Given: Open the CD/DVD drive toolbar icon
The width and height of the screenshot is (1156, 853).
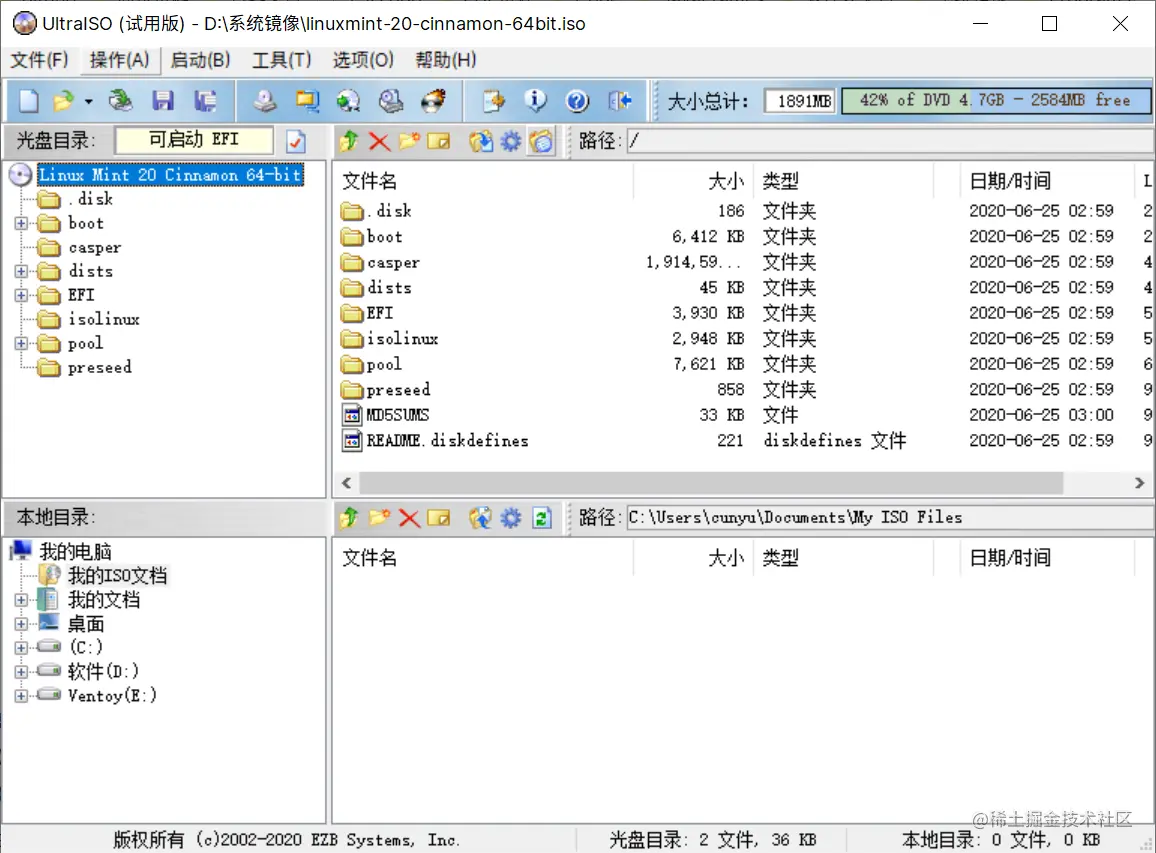Looking at the screenshot, I should (x=120, y=100).
